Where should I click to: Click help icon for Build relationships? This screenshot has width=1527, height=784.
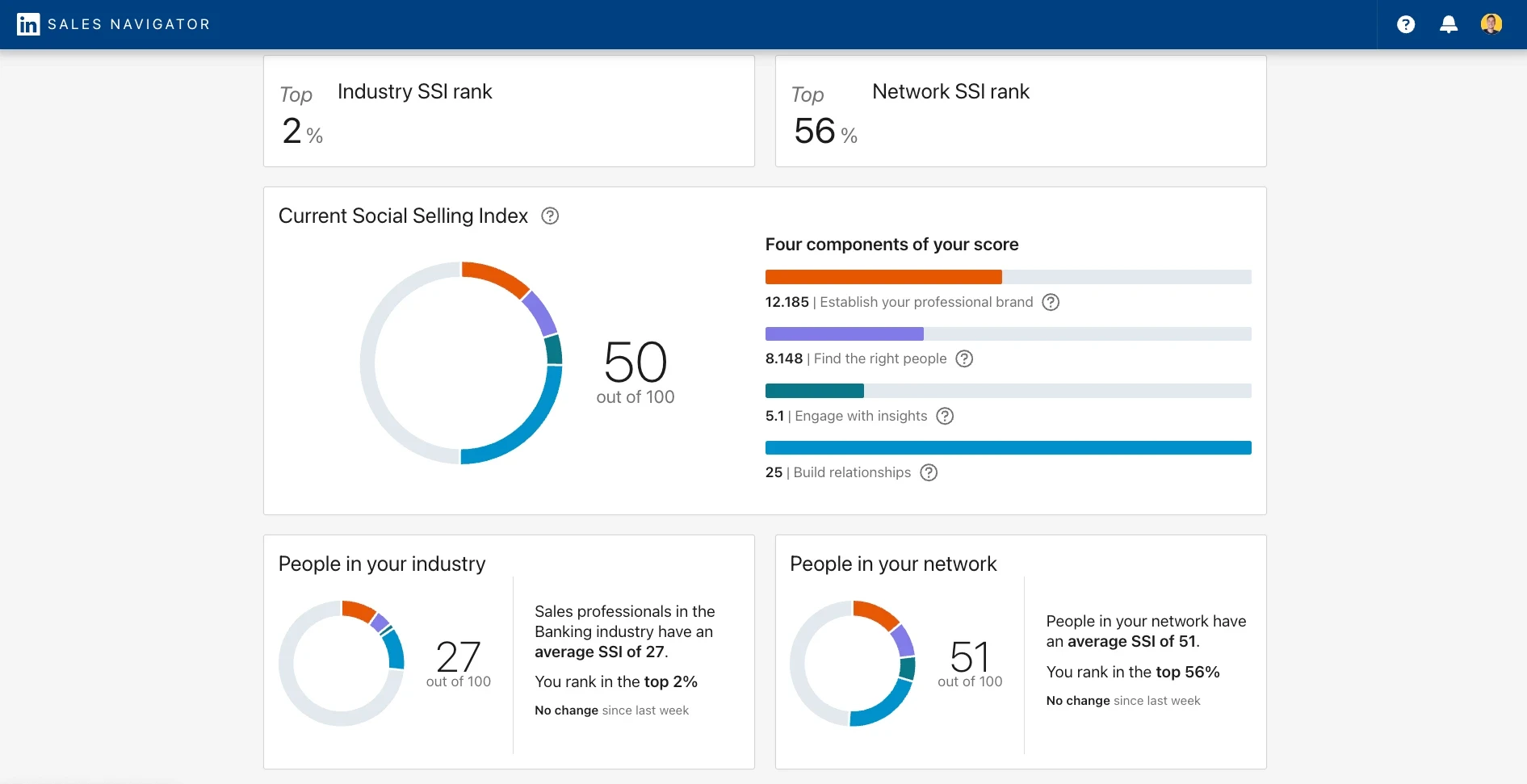[x=929, y=472]
